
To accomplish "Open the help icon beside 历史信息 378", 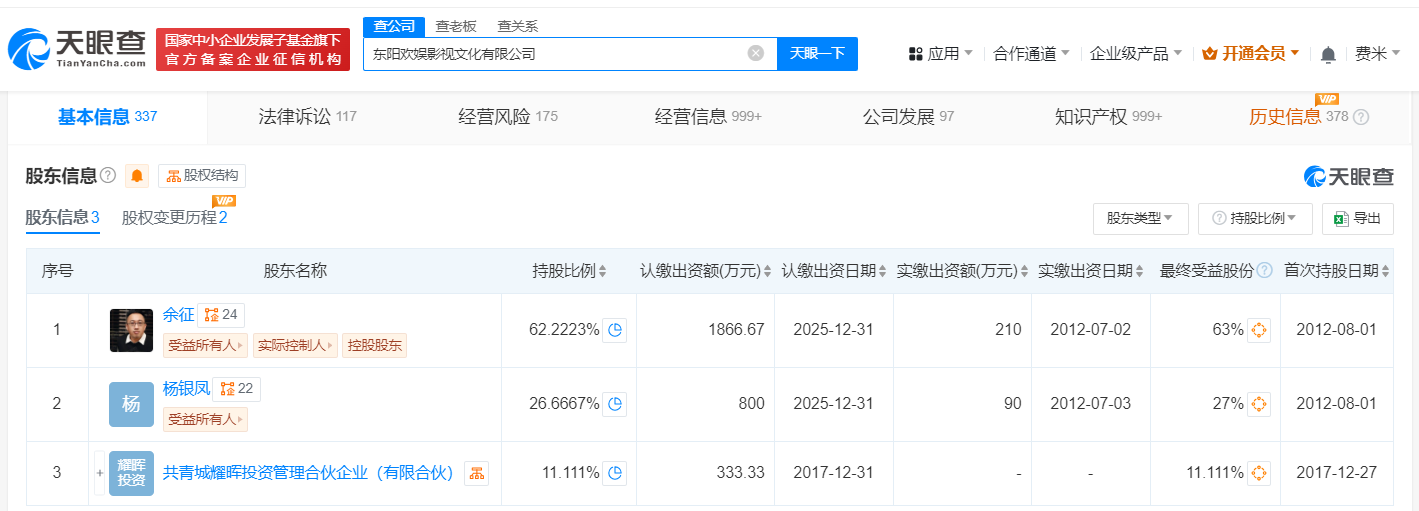I will 1361,117.
